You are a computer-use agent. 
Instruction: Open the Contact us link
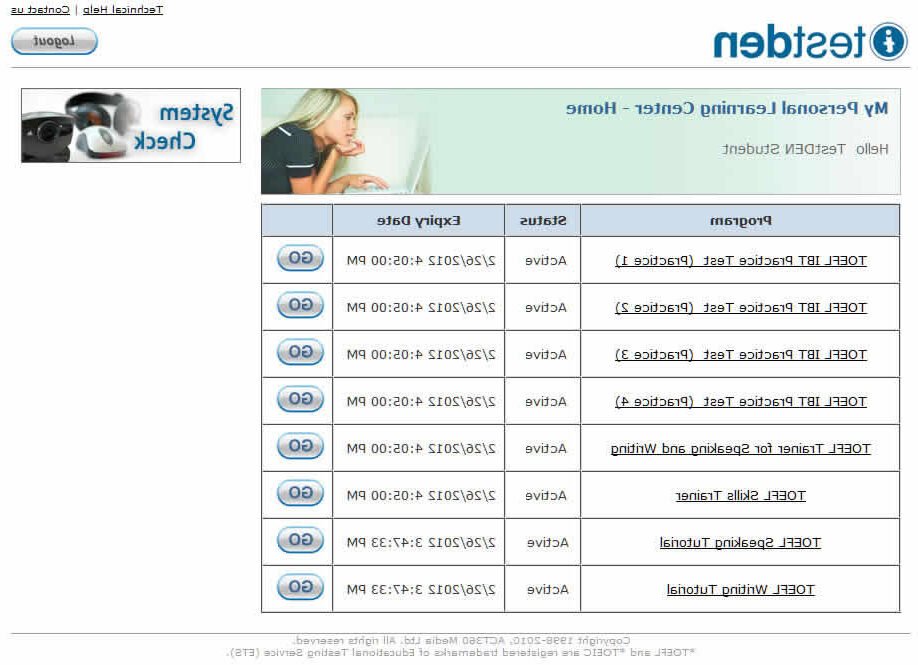(x=41, y=9)
